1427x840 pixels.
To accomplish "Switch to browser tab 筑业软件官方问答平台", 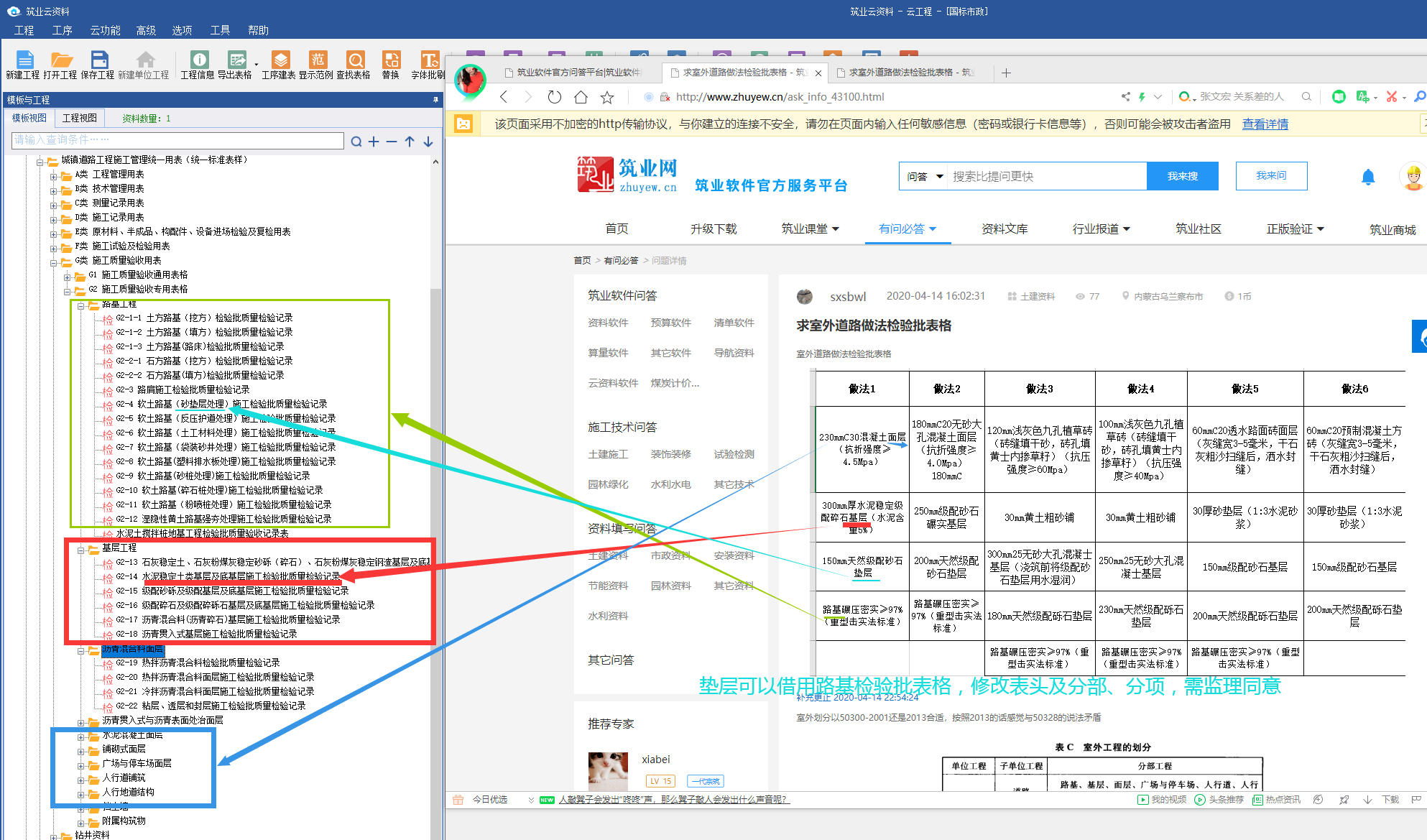I will tap(573, 72).
